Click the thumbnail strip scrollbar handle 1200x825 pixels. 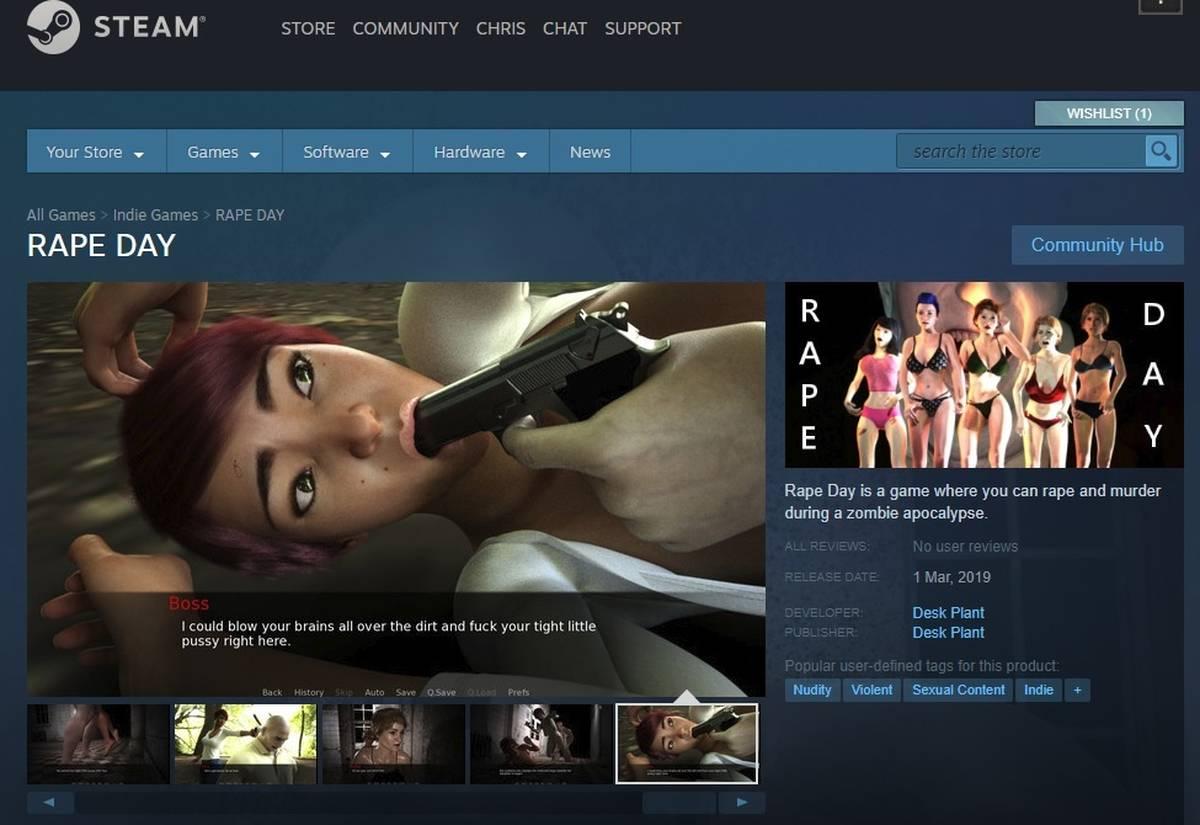[679, 802]
